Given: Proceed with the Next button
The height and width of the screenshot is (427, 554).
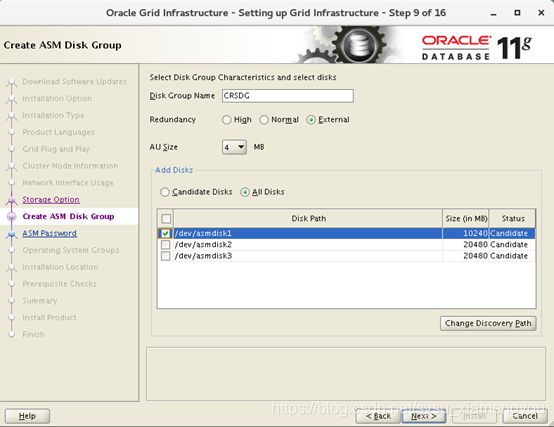Looking at the screenshot, I should pos(423,416).
